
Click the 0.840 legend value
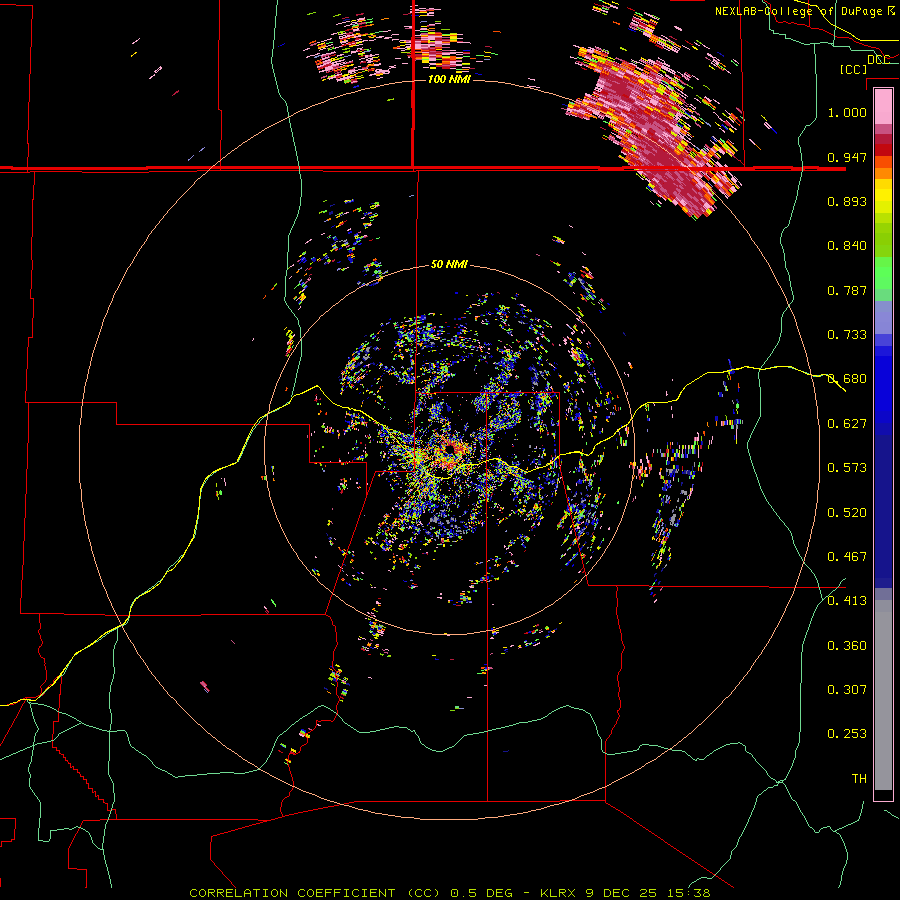click(847, 246)
